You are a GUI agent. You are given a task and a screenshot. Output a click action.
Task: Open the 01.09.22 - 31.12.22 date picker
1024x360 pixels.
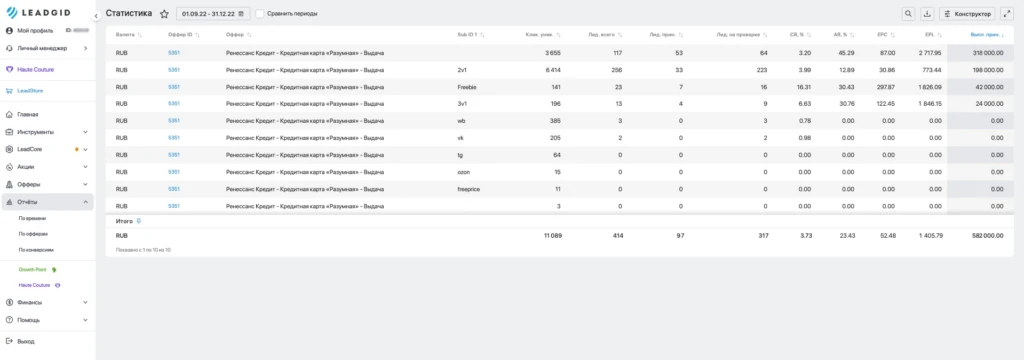[213, 14]
